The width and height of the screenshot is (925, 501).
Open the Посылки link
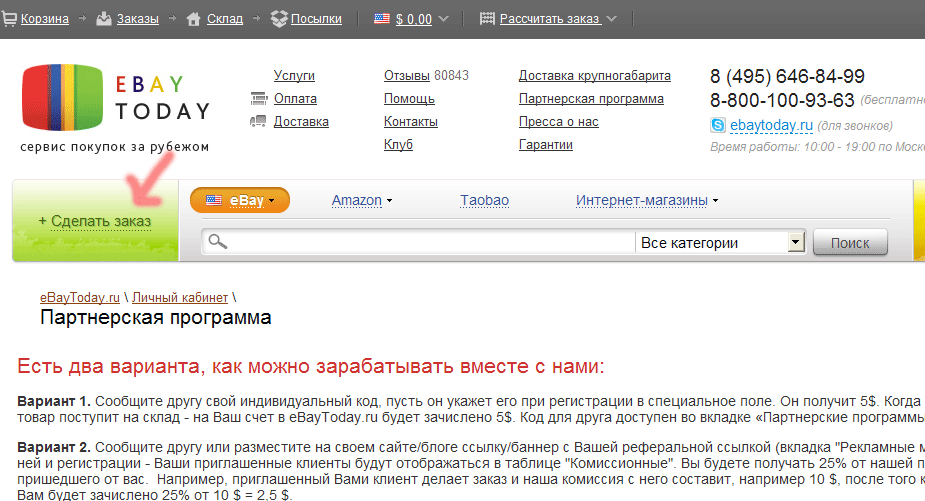(316, 19)
